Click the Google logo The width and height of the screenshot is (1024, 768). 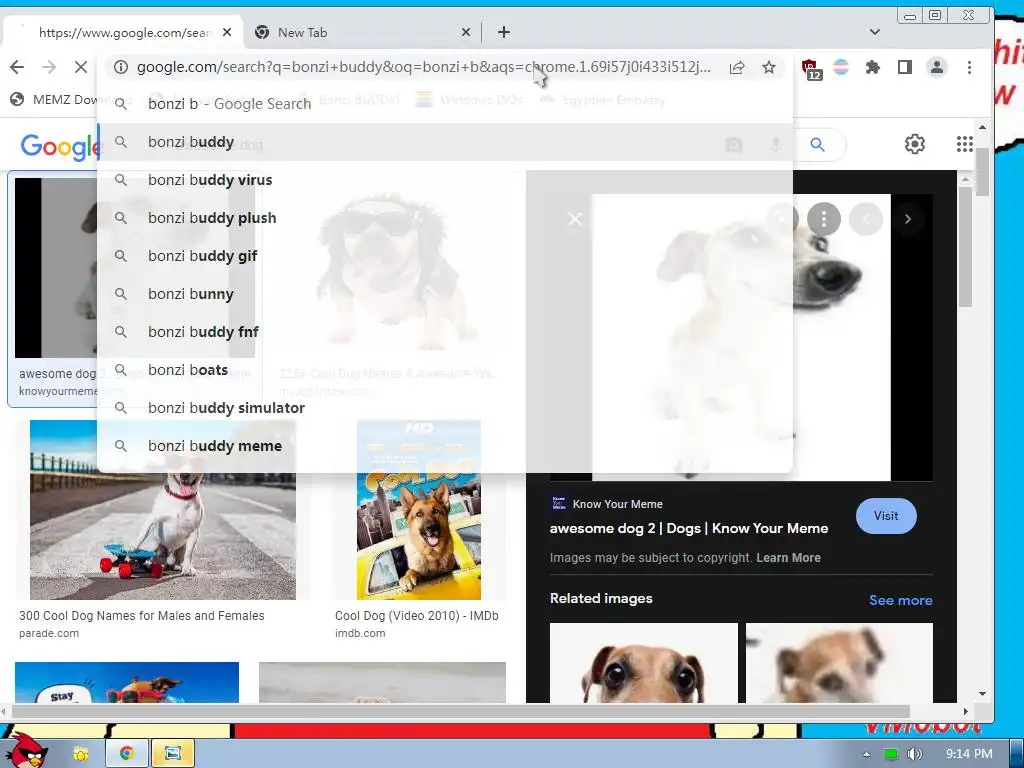(x=59, y=146)
